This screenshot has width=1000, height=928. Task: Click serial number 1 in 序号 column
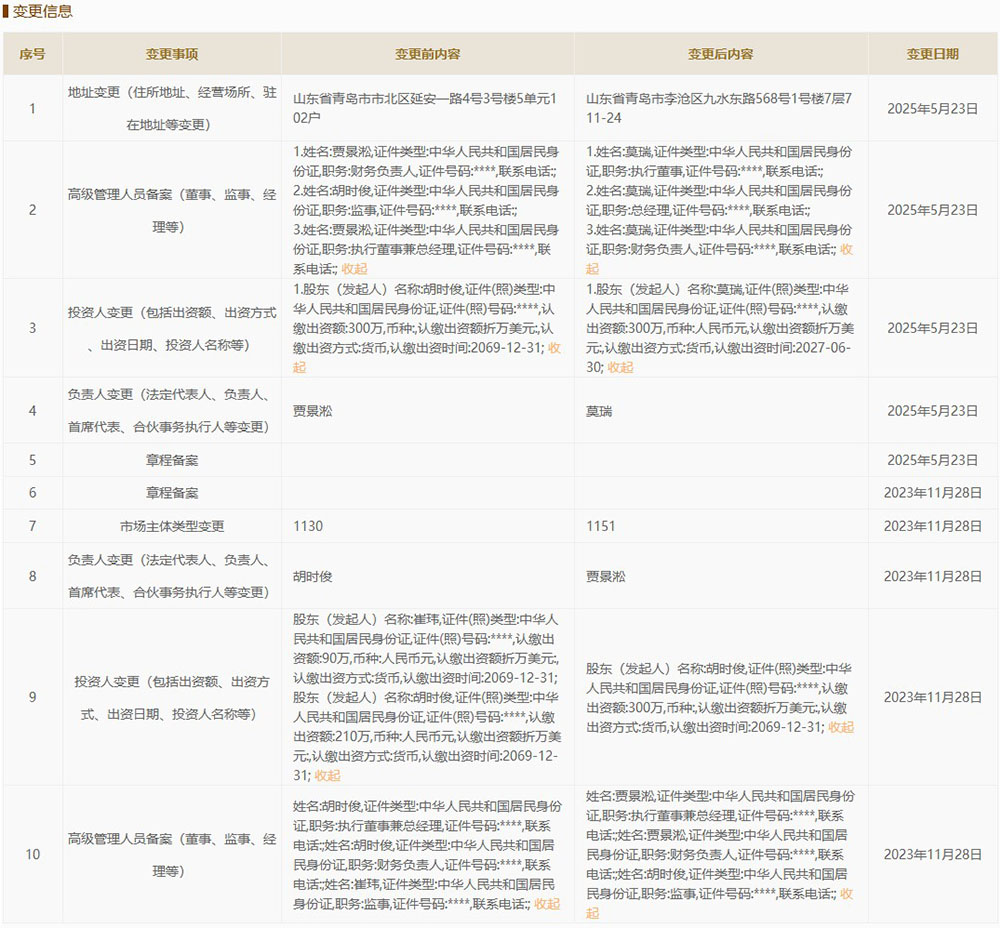point(33,108)
